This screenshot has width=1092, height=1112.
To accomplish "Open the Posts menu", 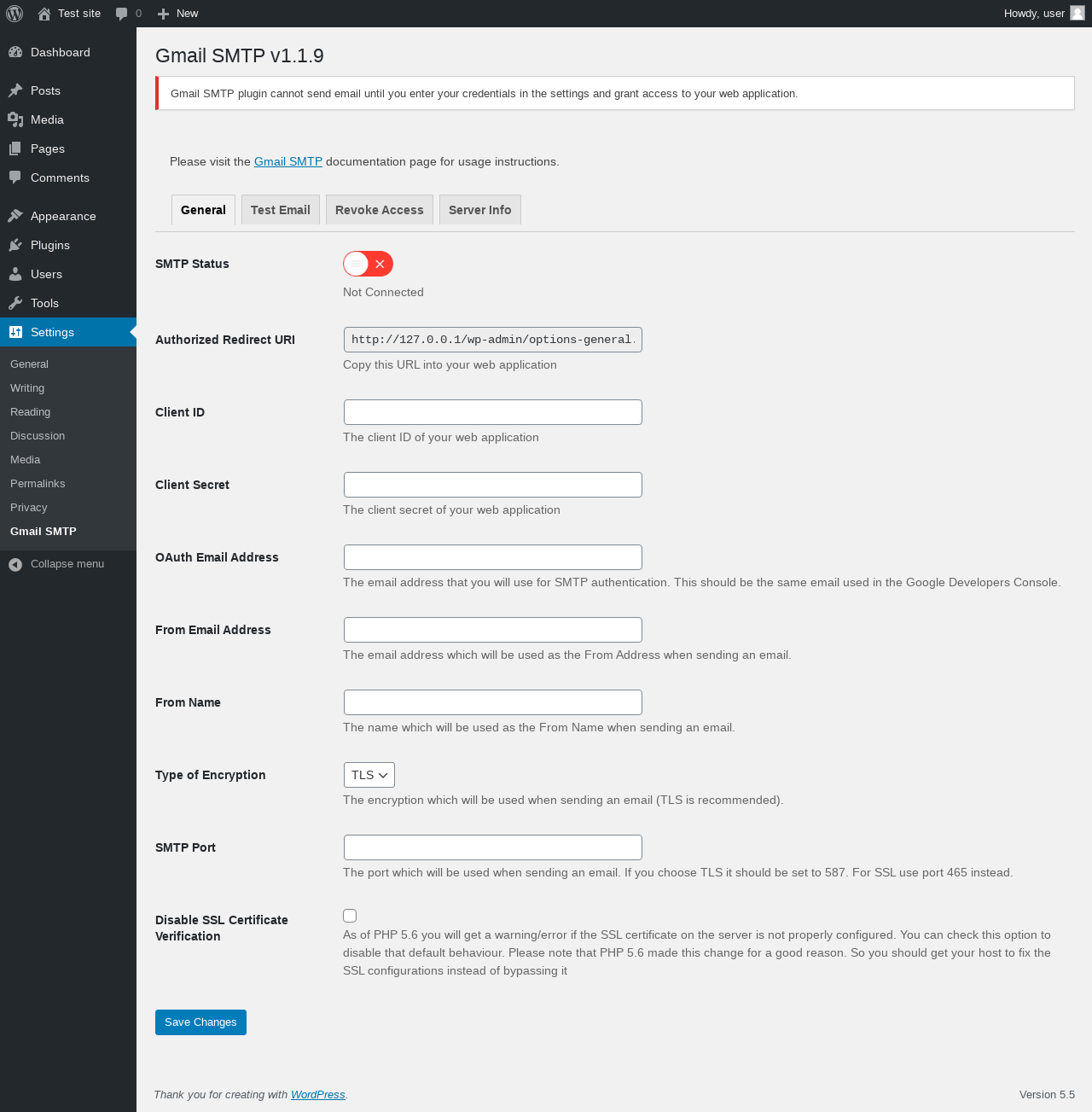I will pyautogui.click(x=68, y=90).
